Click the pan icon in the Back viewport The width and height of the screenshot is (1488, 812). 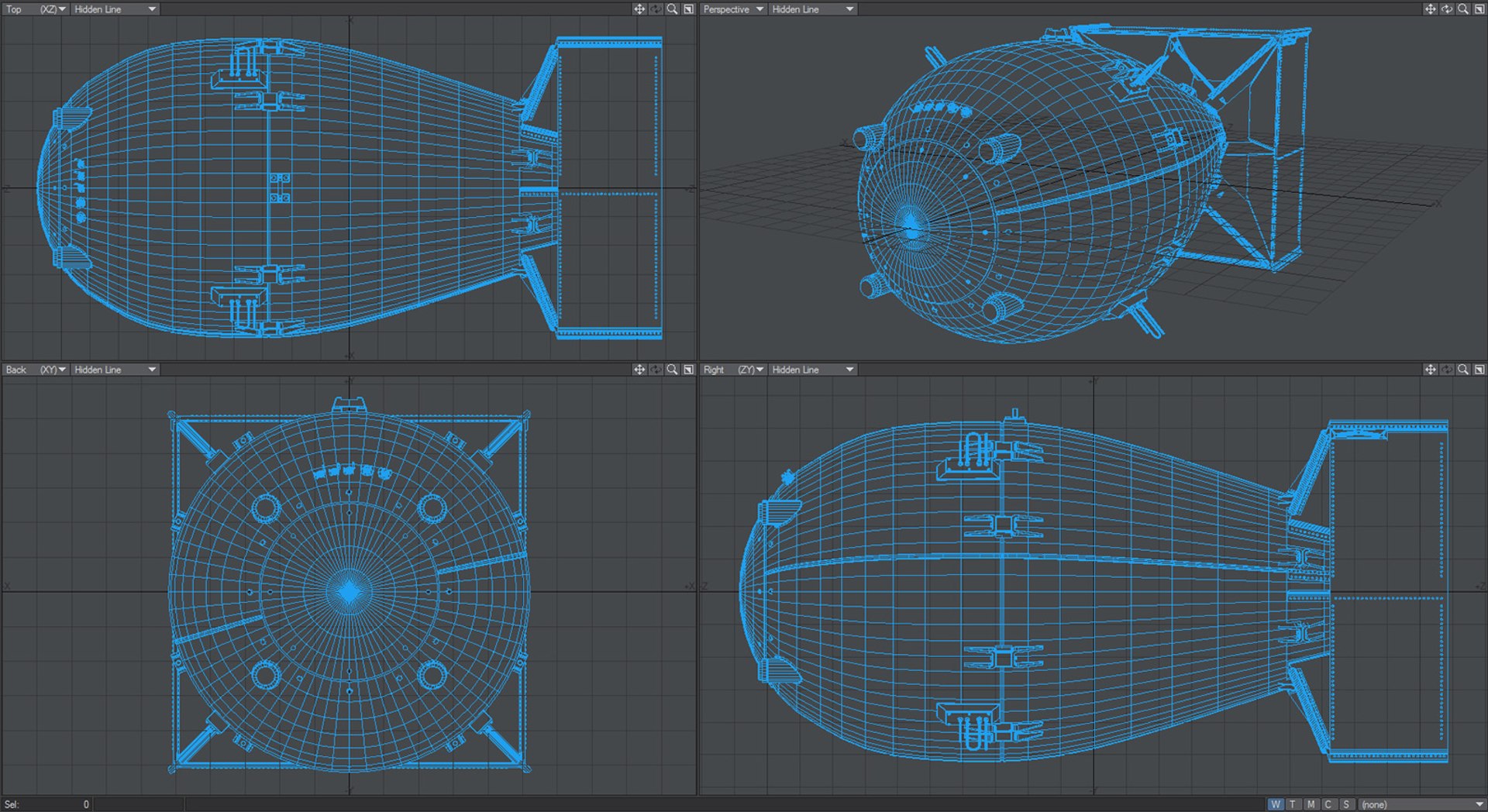(x=639, y=370)
